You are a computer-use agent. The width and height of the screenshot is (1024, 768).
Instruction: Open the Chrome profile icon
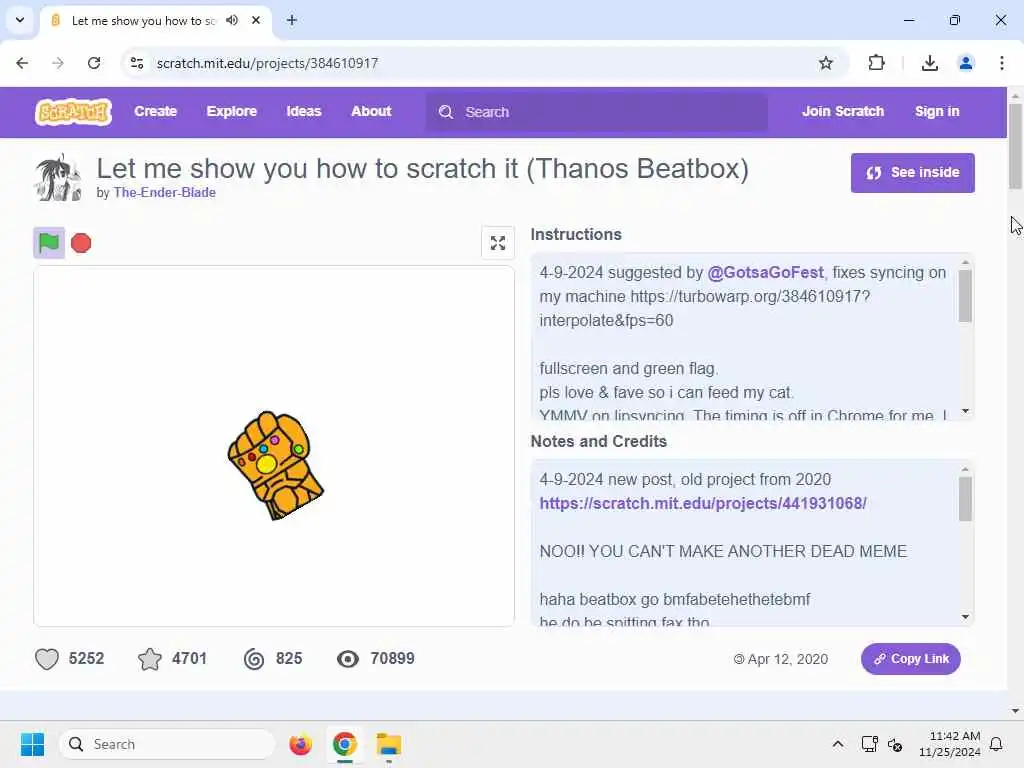(966, 63)
